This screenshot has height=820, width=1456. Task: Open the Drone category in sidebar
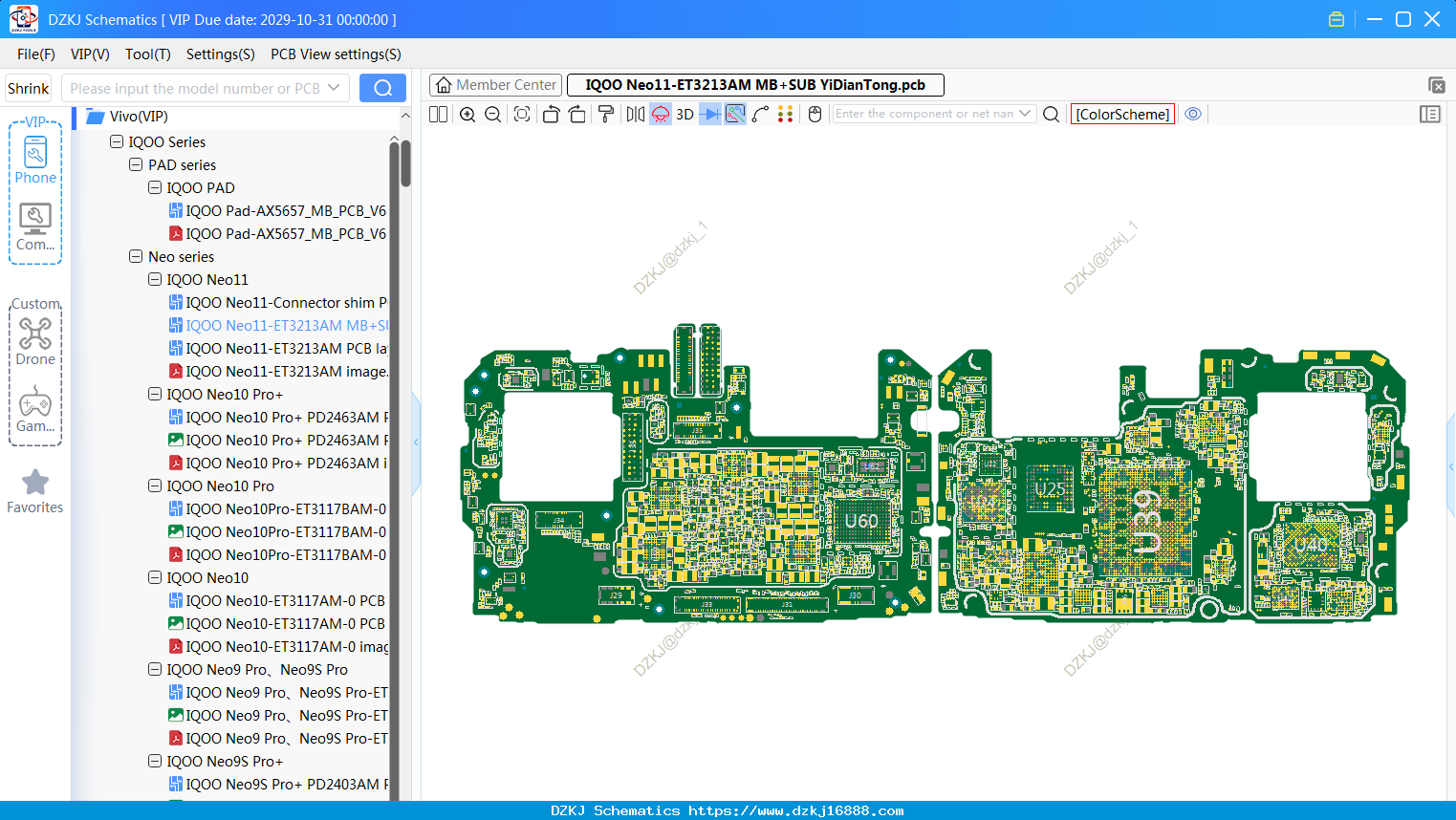[x=35, y=341]
